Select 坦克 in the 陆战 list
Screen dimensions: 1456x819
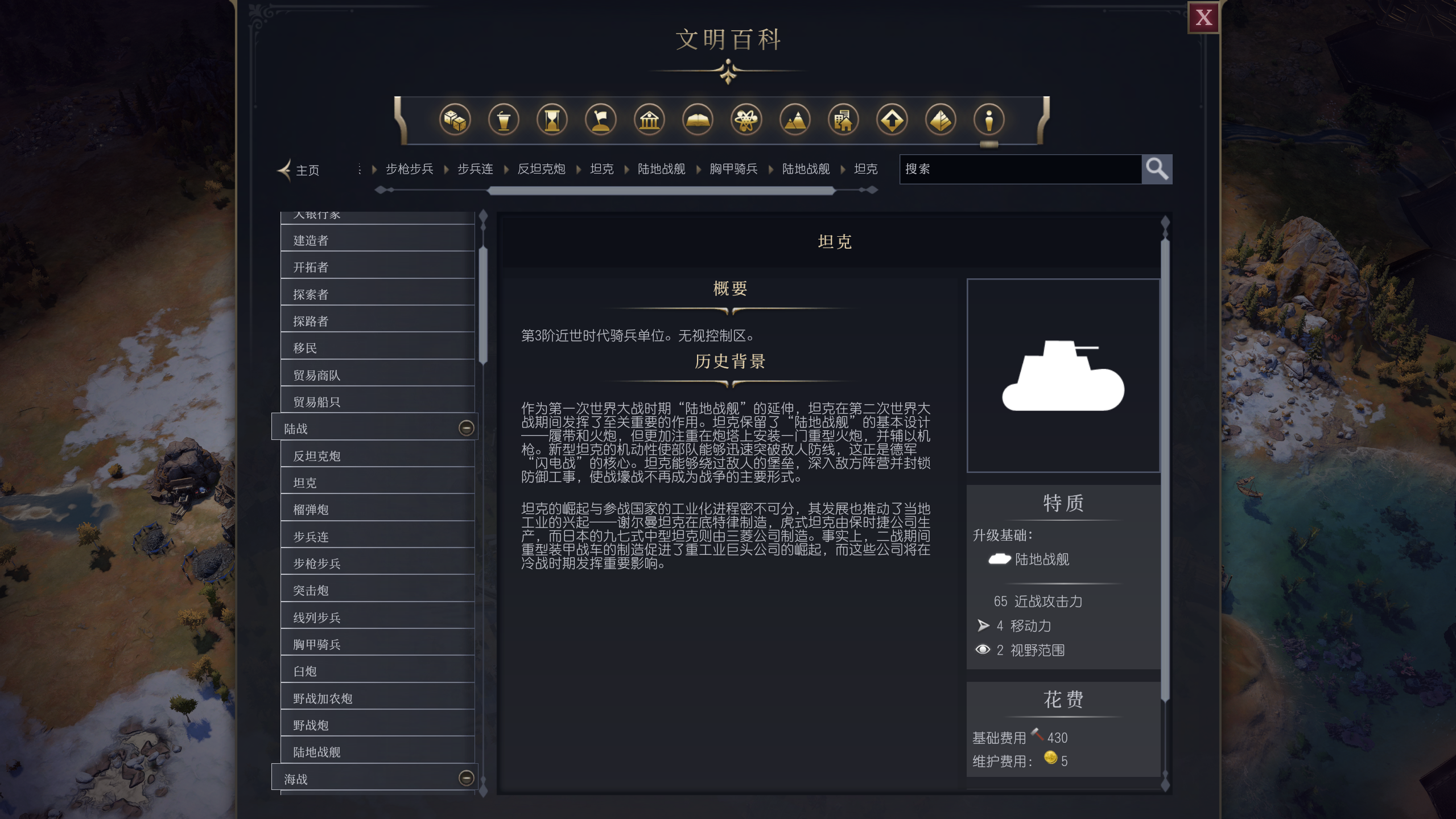(377, 483)
